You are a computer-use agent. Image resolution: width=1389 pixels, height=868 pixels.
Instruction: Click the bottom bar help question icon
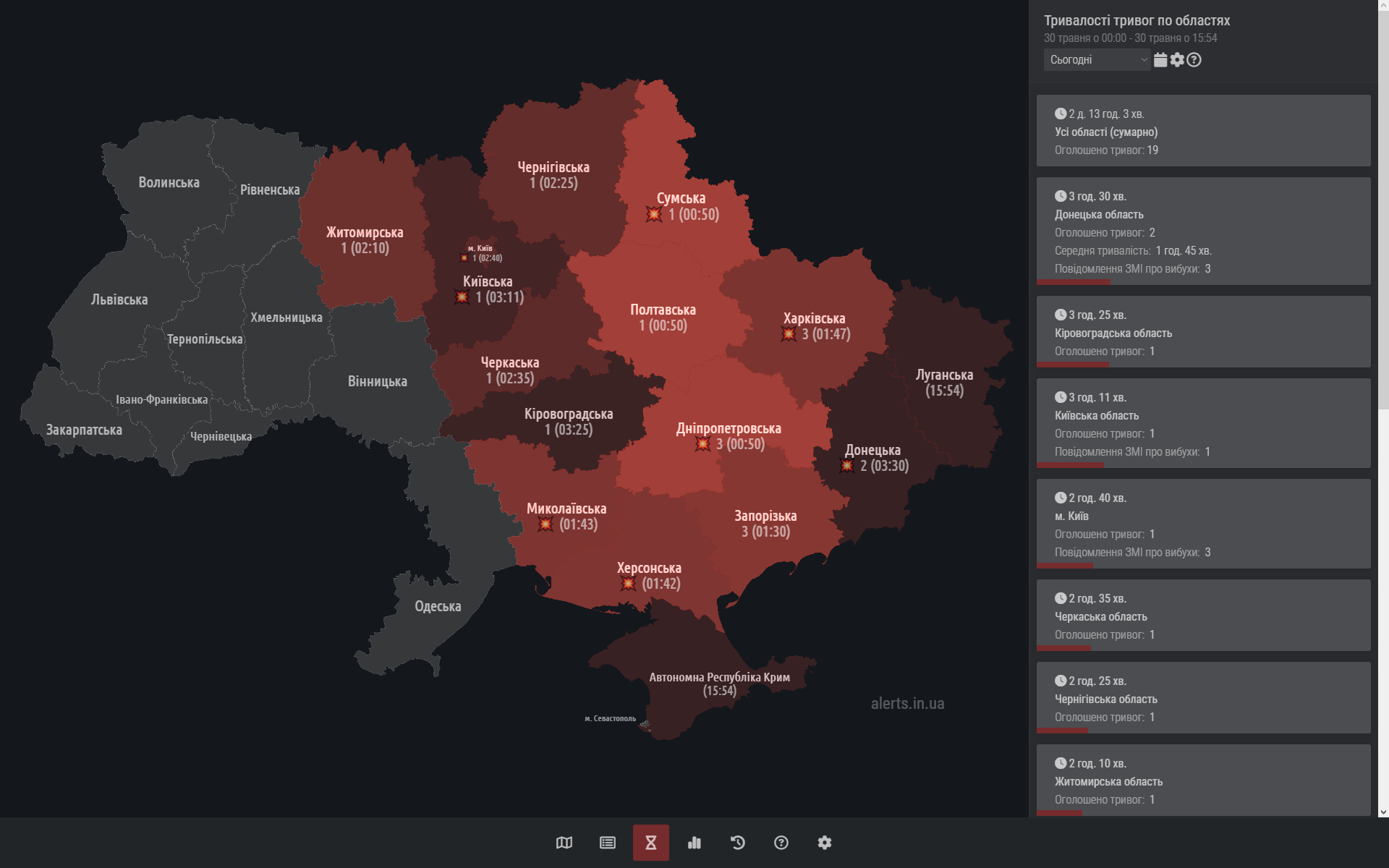click(781, 843)
